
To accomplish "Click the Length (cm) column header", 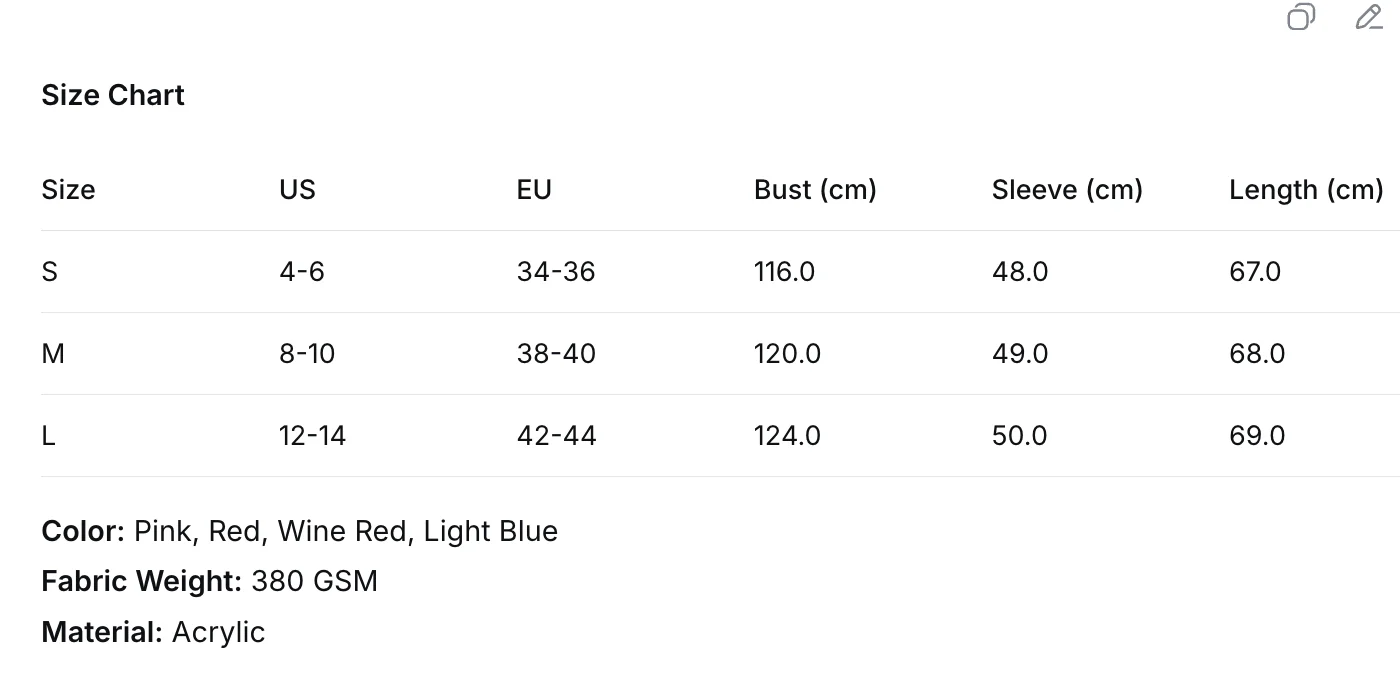I will tap(1306, 190).
